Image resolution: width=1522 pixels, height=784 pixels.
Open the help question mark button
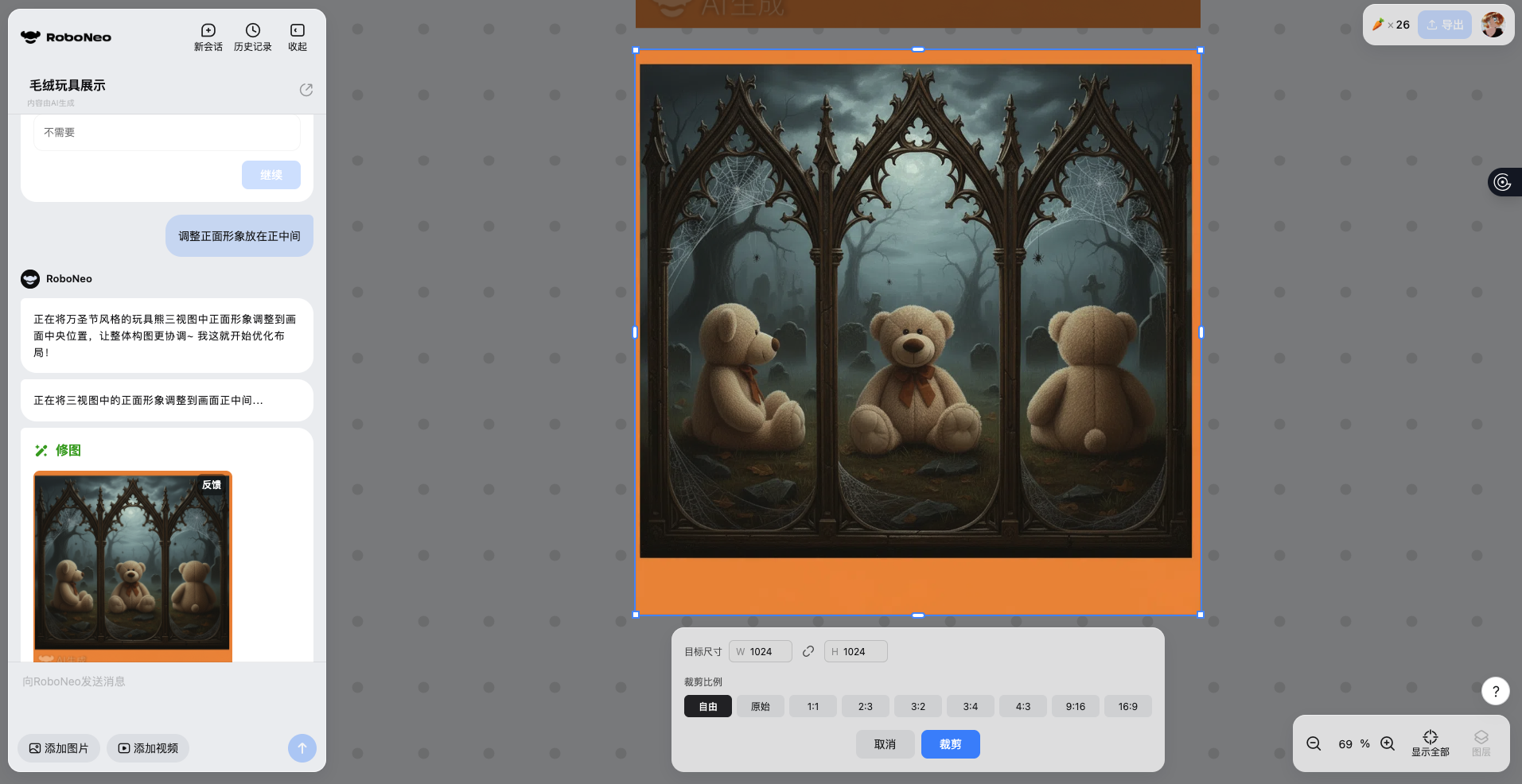(1495, 691)
